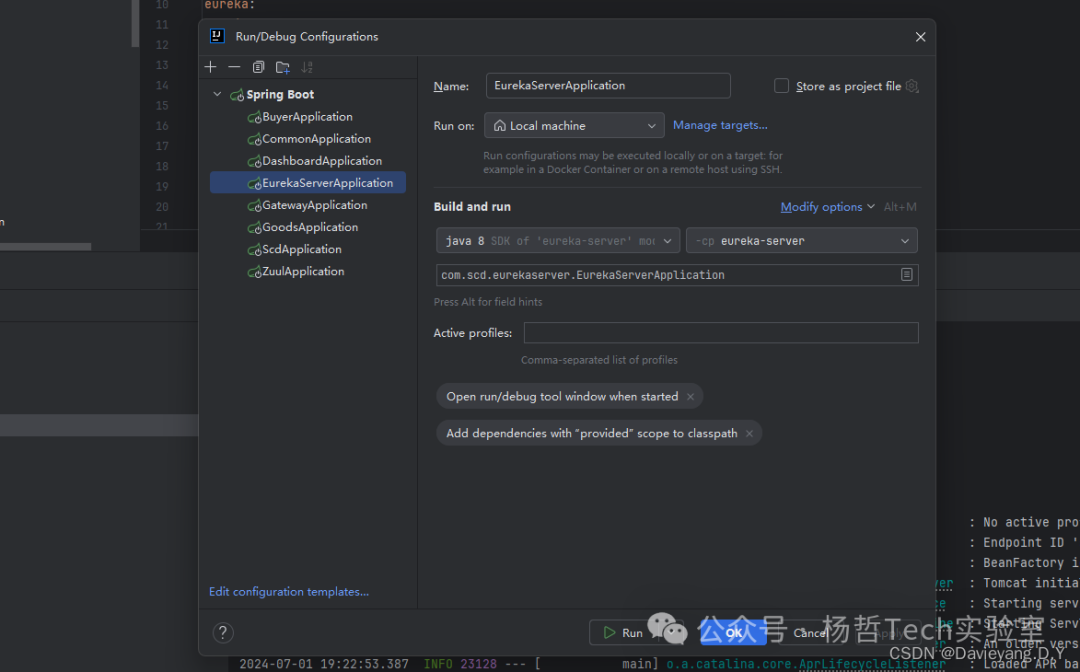Remove the 'Open run/debug tool window' chip
Image resolution: width=1080 pixels, height=672 pixels.
[x=690, y=397]
